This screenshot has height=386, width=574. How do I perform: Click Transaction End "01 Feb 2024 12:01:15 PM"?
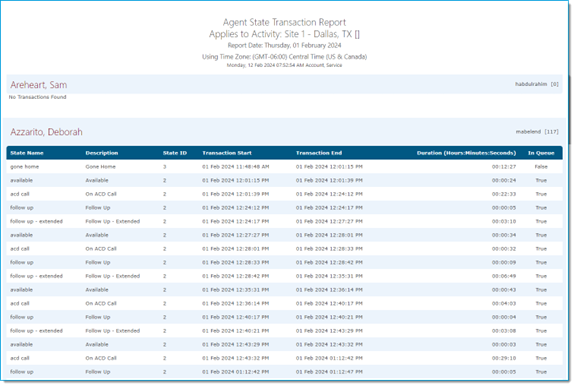[x=329, y=167]
